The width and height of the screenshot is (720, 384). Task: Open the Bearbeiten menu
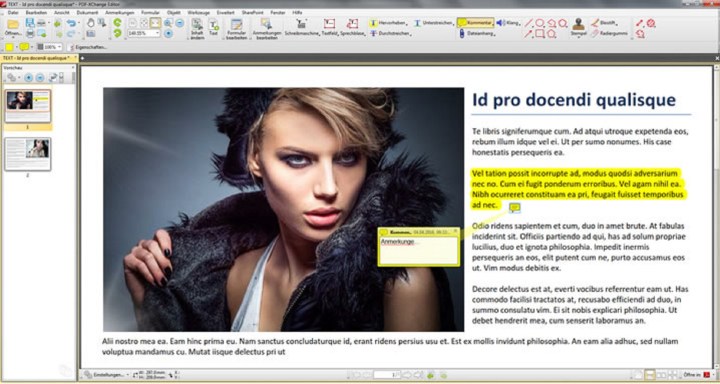coord(36,12)
